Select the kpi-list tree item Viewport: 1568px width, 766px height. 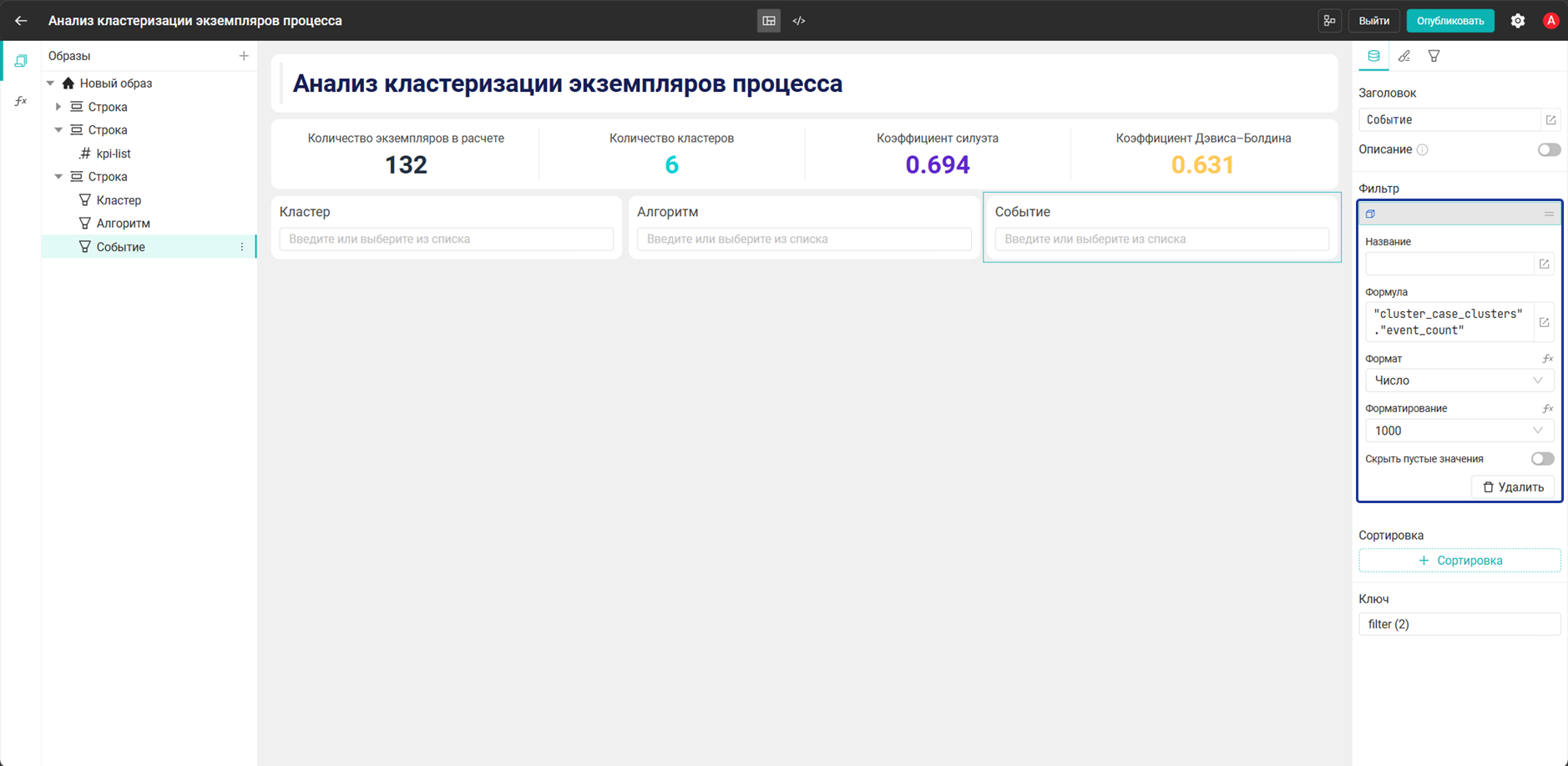(x=114, y=154)
